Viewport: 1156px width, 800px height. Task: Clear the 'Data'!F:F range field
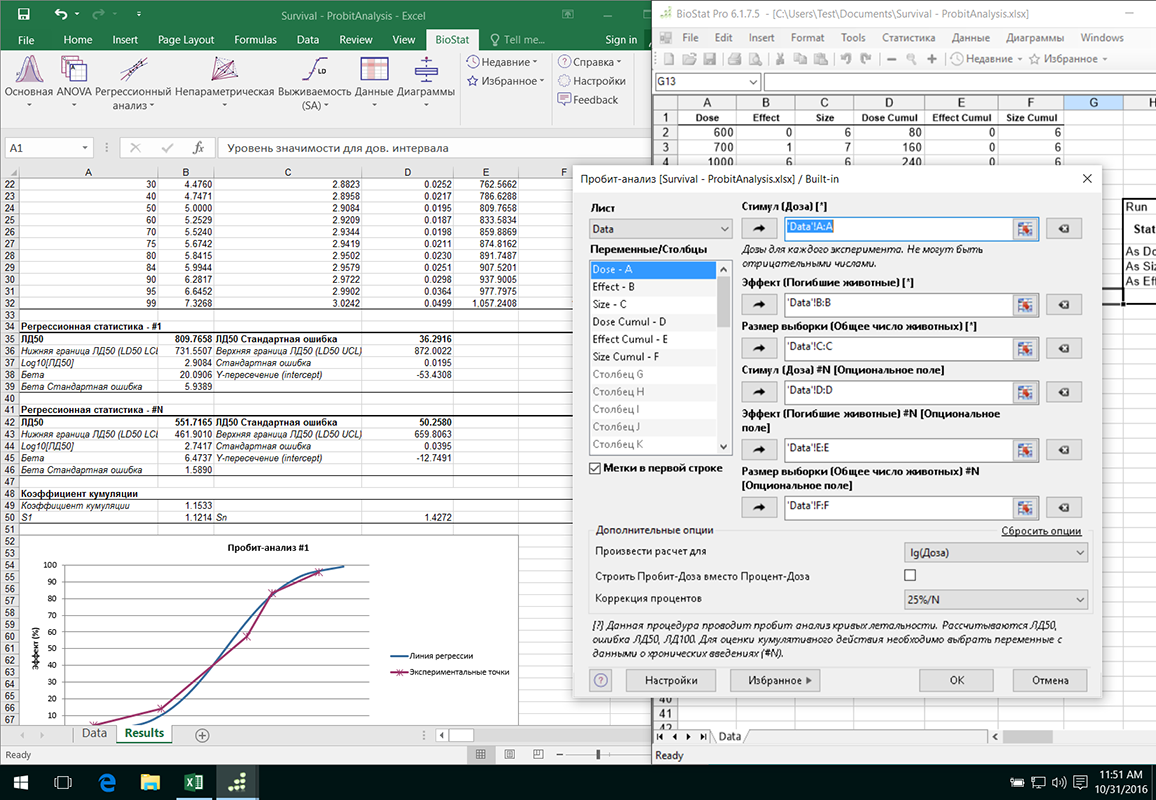1064,507
